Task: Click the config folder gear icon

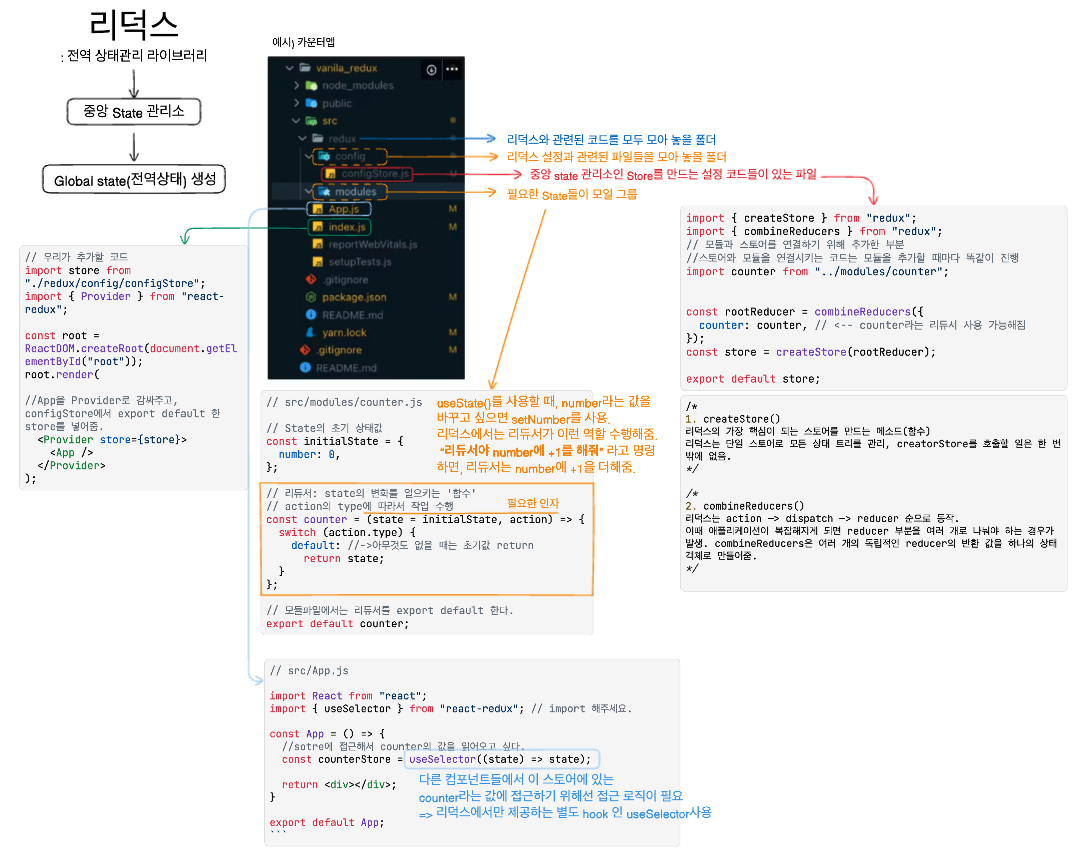Action: (324, 156)
